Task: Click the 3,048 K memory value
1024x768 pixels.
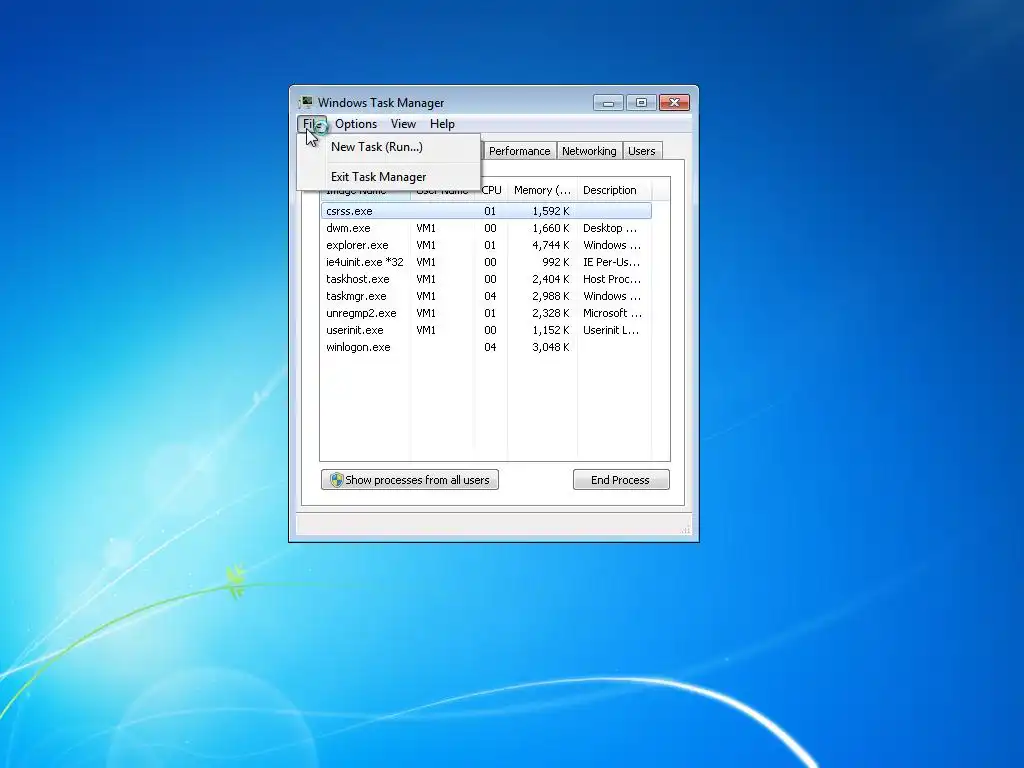Action: pyautogui.click(x=551, y=347)
